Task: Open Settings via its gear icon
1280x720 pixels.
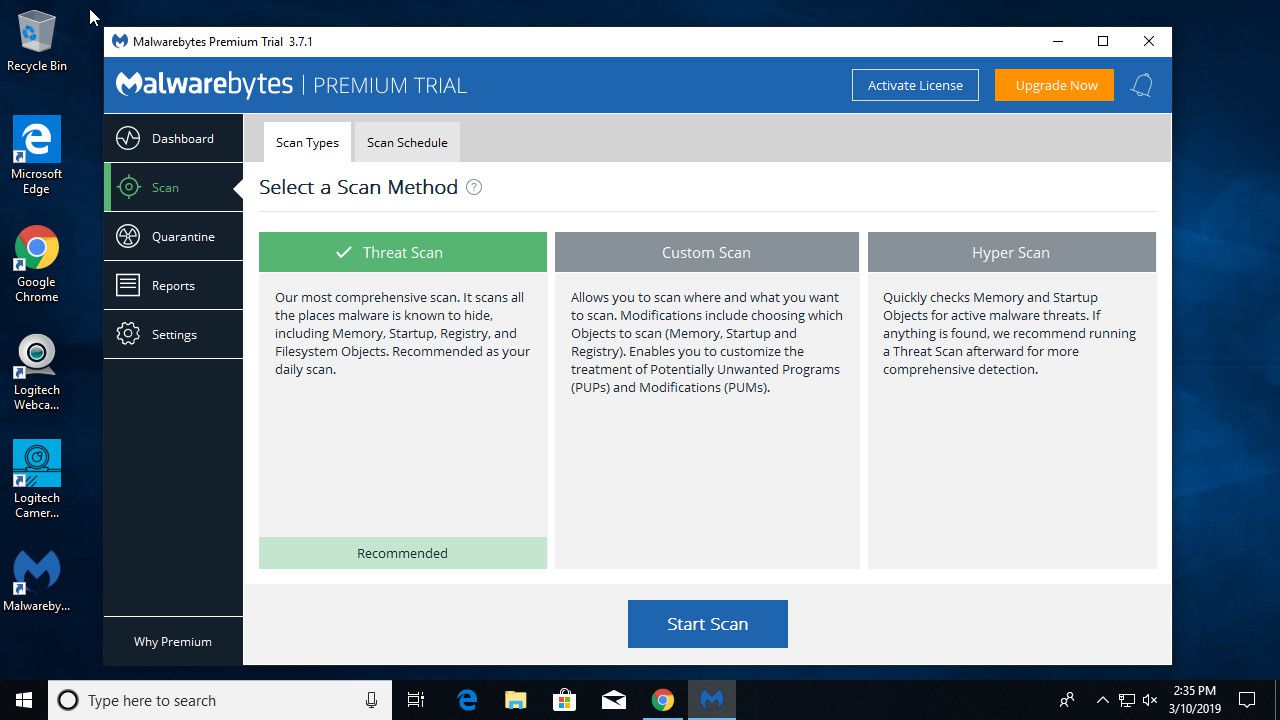Action: coord(128,334)
